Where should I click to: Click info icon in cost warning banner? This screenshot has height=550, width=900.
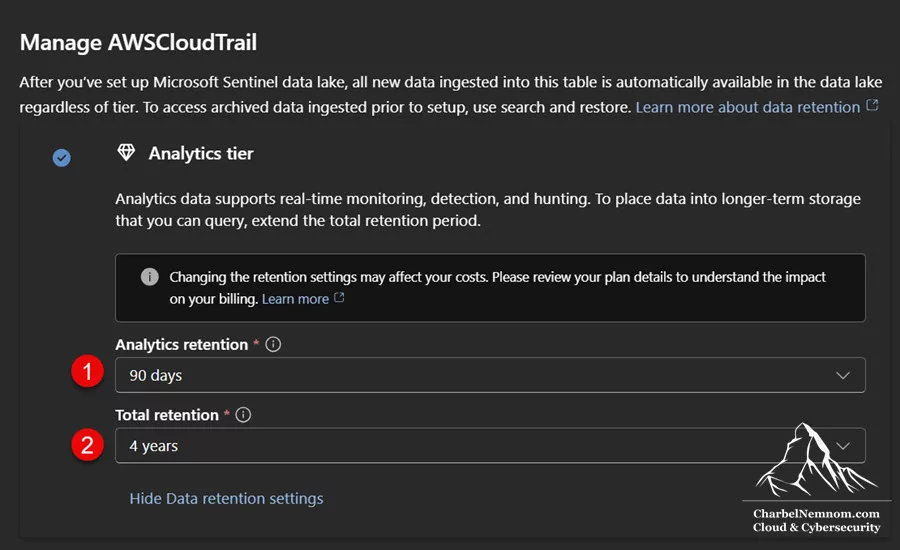(x=150, y=277)
